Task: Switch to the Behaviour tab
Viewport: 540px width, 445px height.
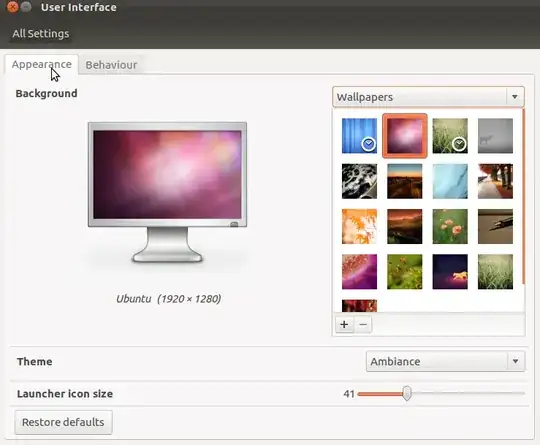Action: click(x=111, y=65)
